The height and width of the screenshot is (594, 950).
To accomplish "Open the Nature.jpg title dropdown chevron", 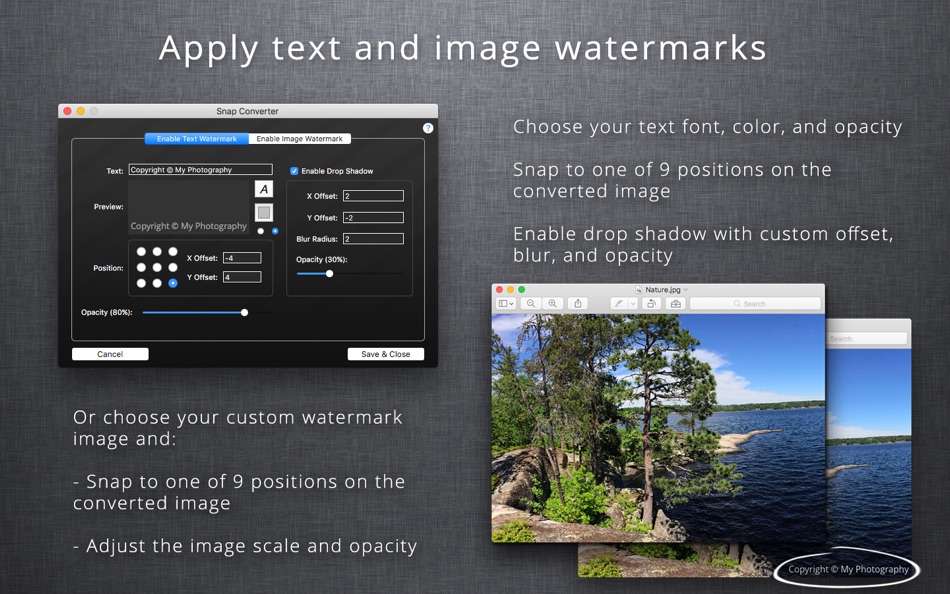I will [x=686, y=290].
